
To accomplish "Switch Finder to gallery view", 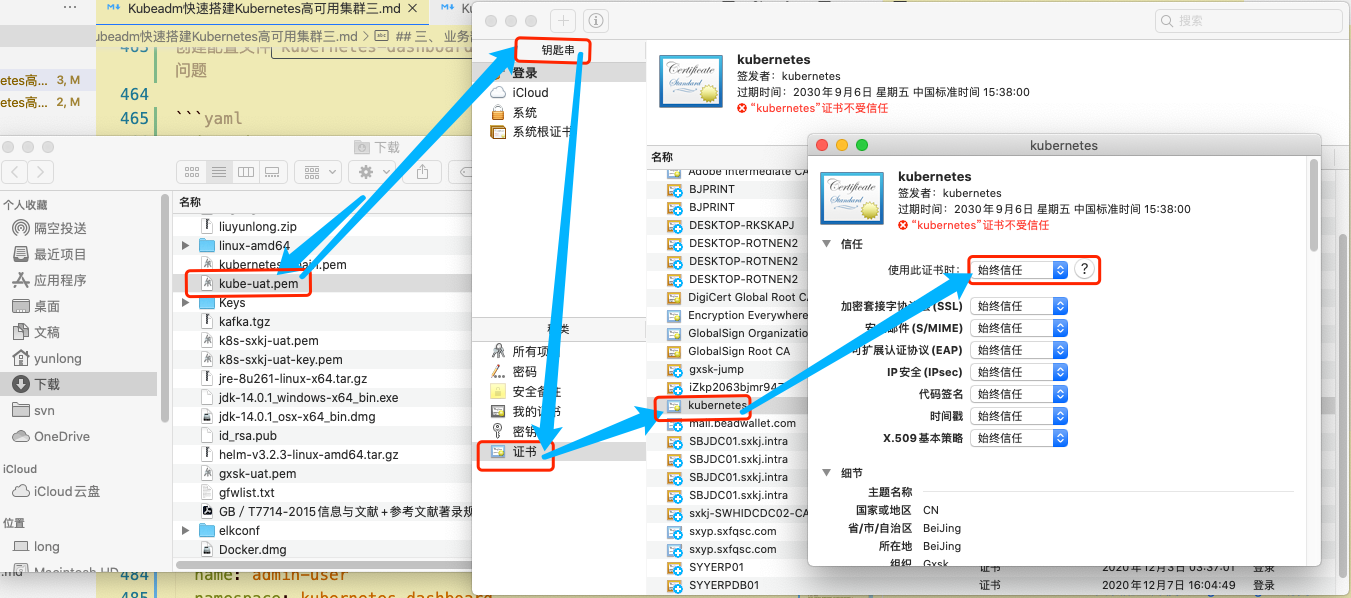I will (271, 172).
